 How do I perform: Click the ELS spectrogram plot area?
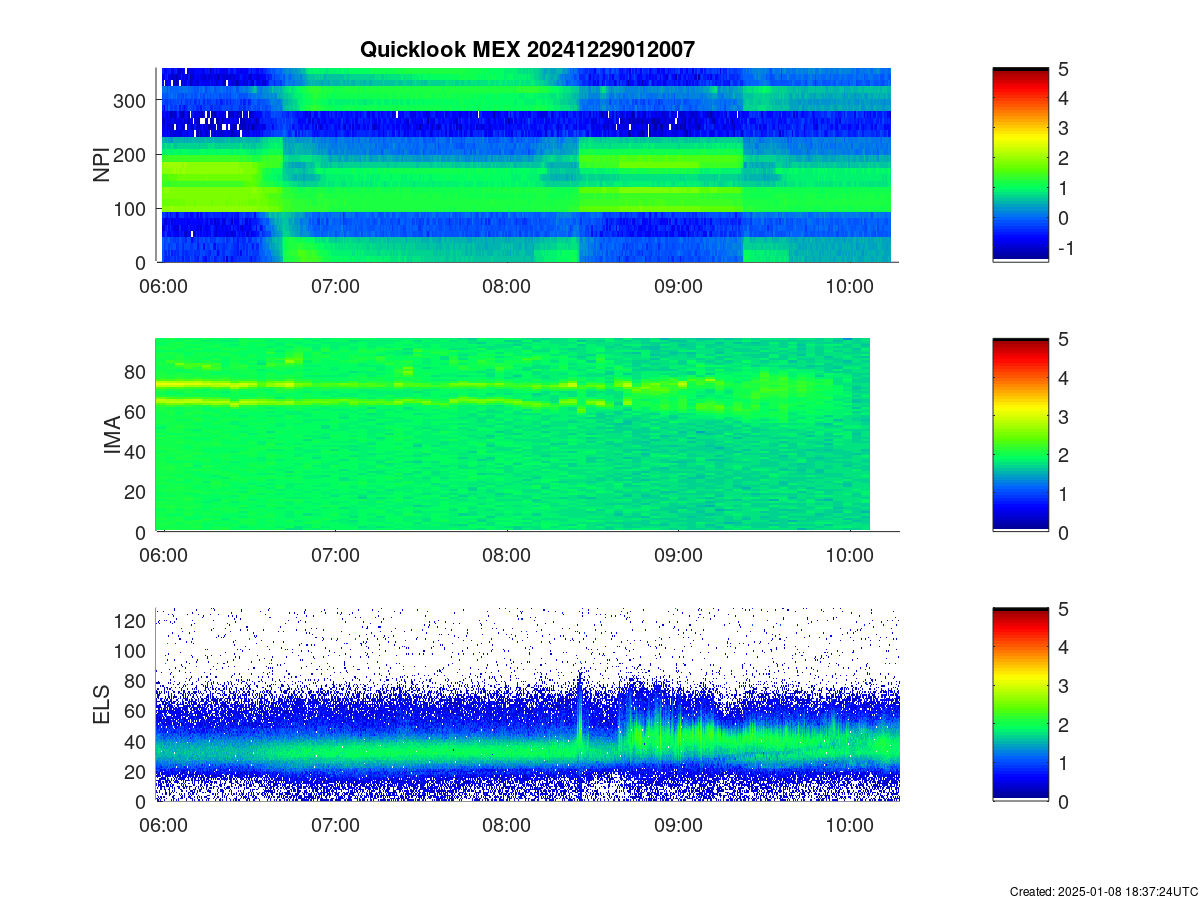[x=528, y=705]
